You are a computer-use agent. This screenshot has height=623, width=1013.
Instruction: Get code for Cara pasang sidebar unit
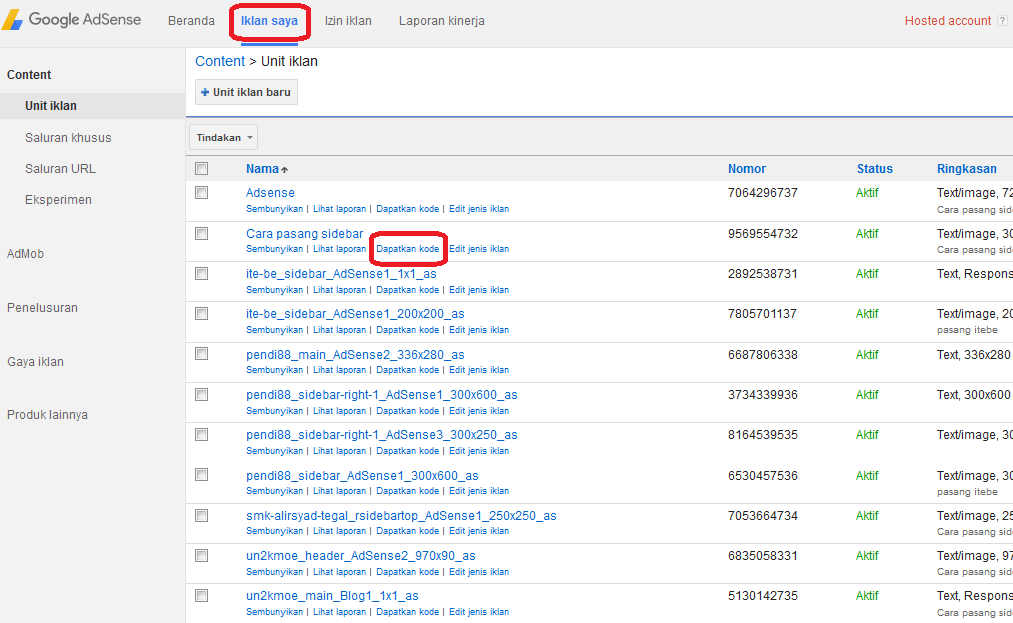pos(407,248)
